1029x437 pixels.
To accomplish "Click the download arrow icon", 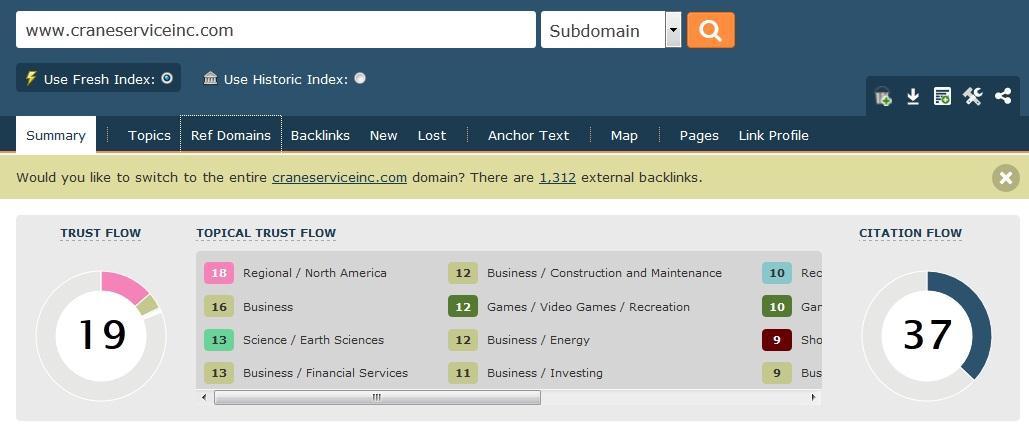I will 912,97.
